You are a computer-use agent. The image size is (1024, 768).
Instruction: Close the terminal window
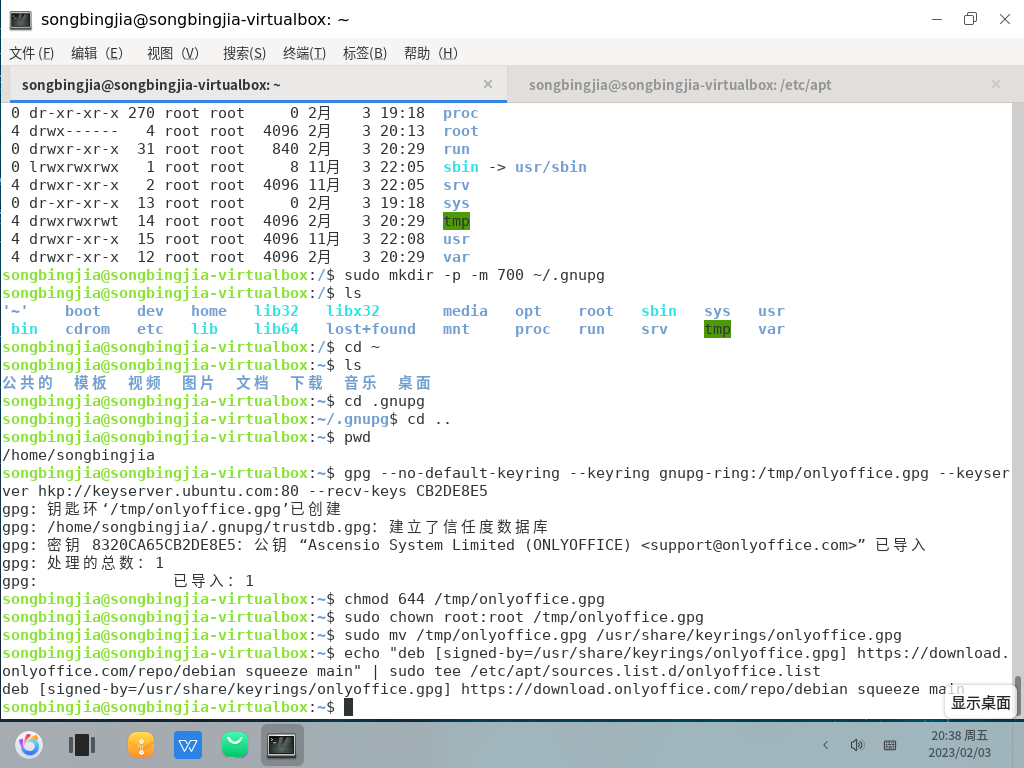click(x=1005, y=19)
